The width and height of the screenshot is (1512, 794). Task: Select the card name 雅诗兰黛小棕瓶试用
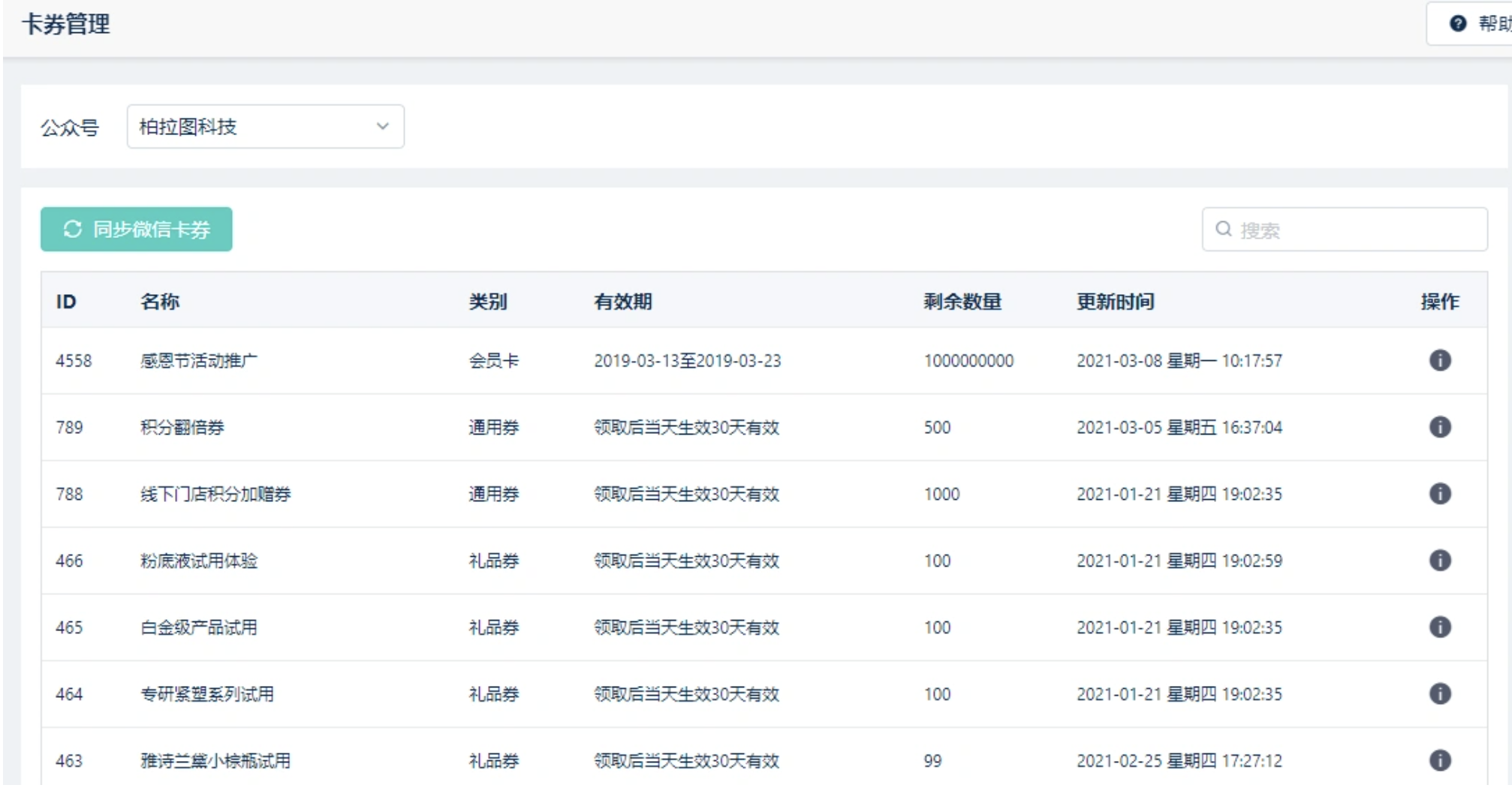[215, 761]
